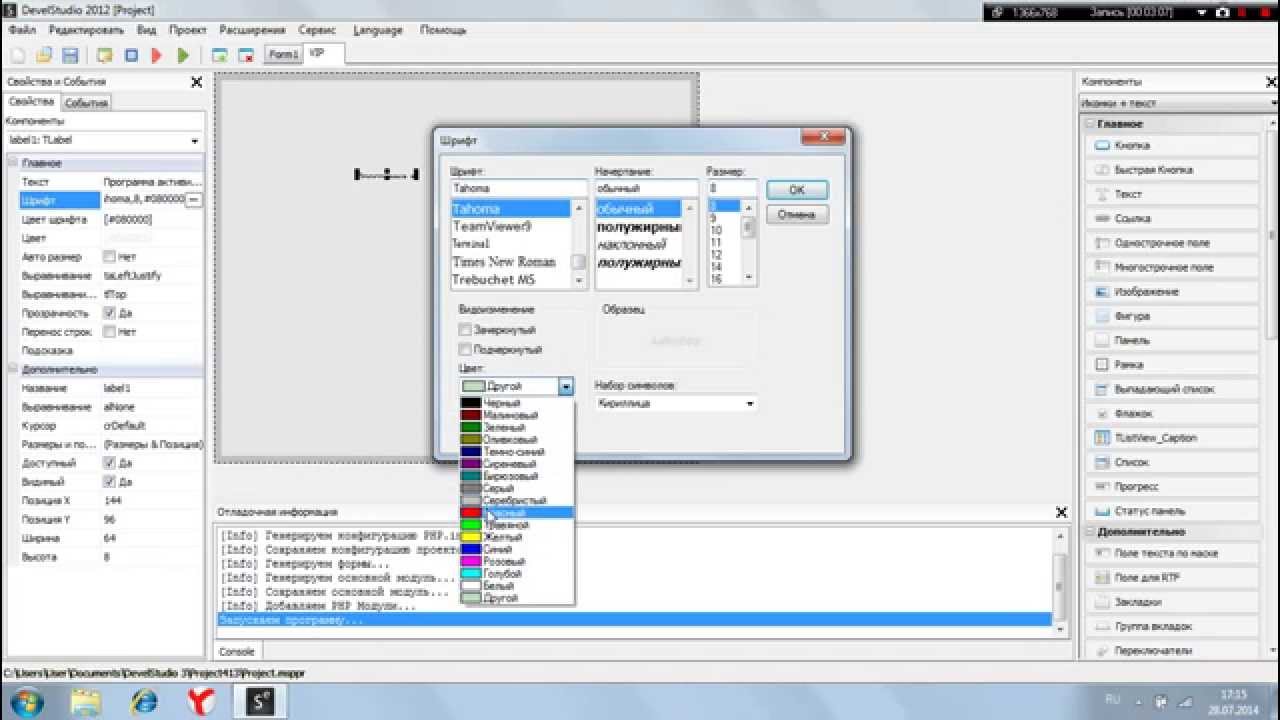The width and height of the screenshot is (1280, 720).
Task: Pick the Изображение component
Action: 1172,292
